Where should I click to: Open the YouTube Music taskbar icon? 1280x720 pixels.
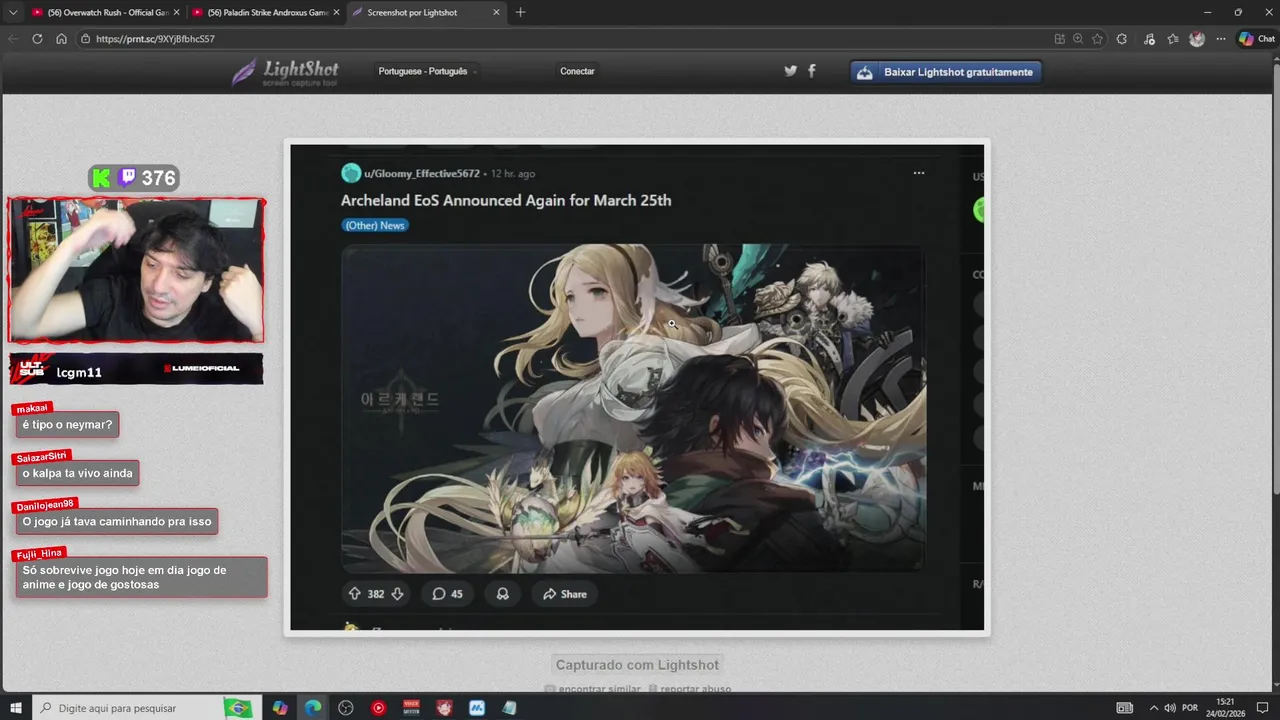378,708
